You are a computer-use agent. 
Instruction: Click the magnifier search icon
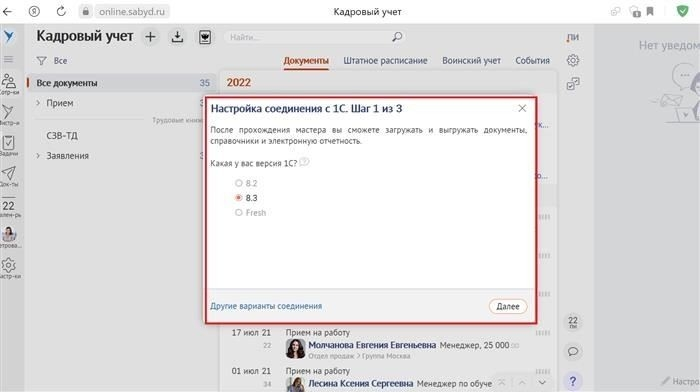tap(397, 37)
